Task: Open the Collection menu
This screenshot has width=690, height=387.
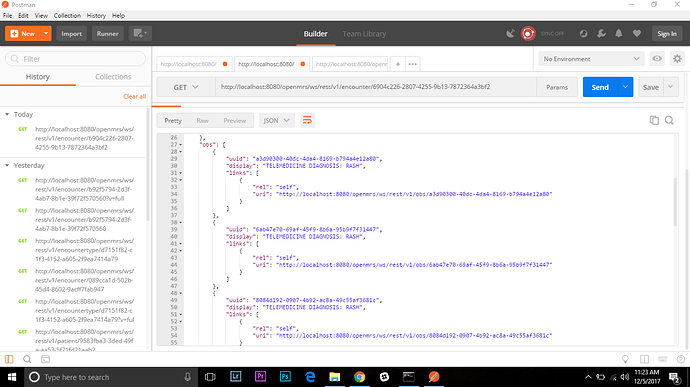Action: point(67,15)
